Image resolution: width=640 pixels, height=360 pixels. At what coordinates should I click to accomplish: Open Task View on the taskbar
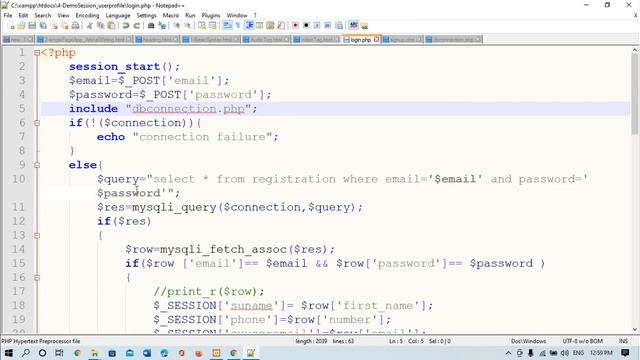pos(59,353)
